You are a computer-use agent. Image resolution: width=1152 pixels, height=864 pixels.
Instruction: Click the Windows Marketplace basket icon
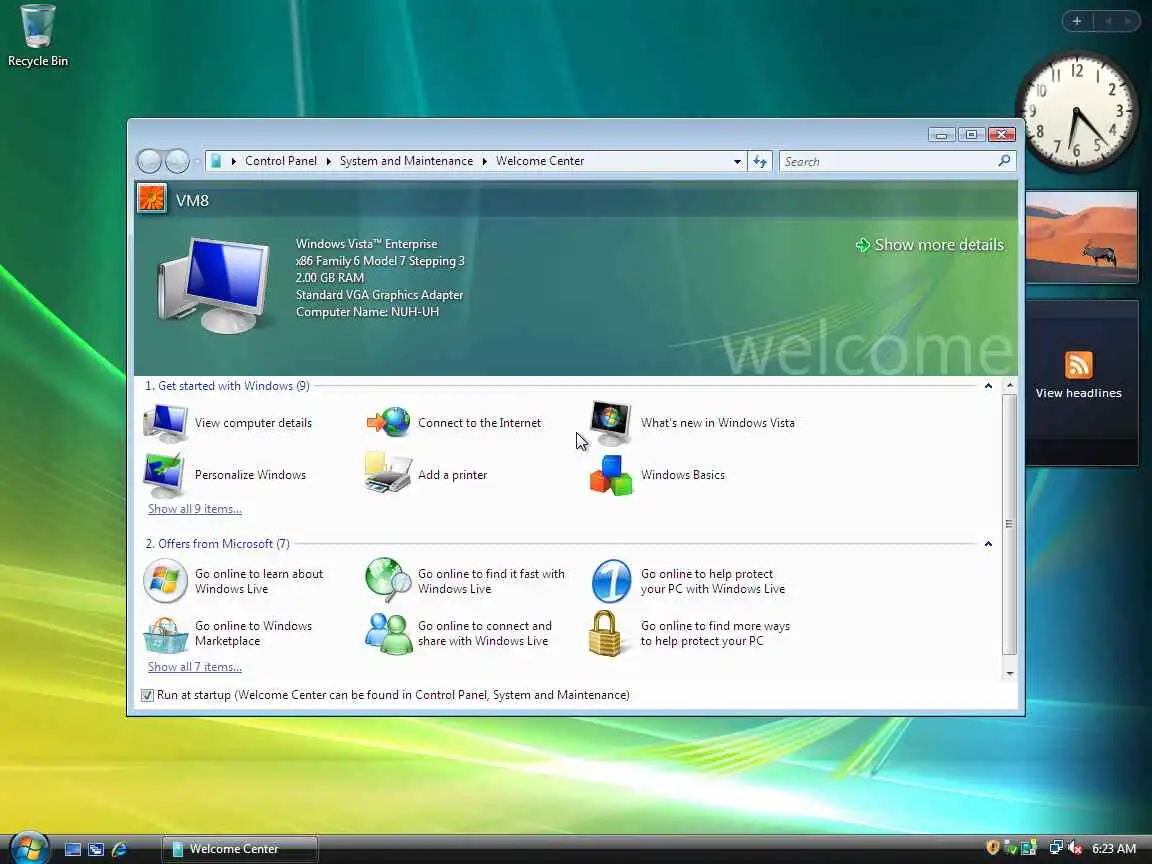click(x=165, y=635)
